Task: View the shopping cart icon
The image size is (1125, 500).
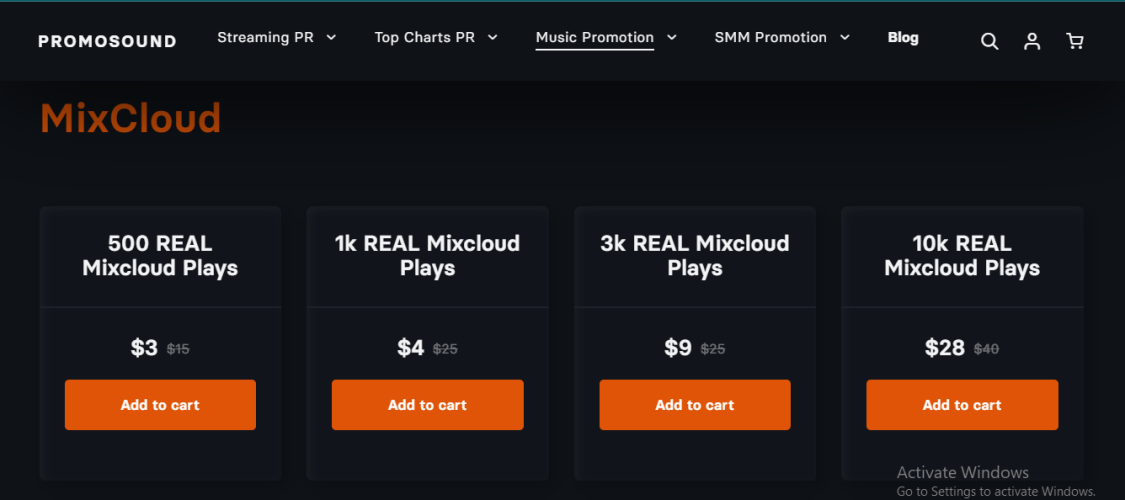Action: pyautogui.click(x=1075, y=41)
